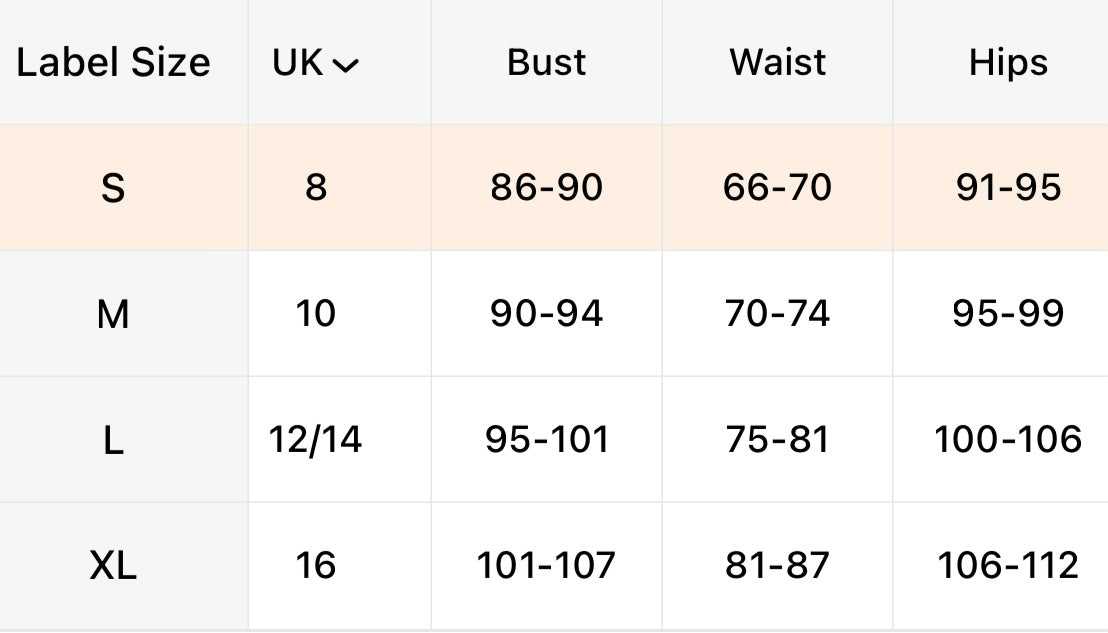
Task: Click waist measurement 70-74
Action: coord(777,314)
